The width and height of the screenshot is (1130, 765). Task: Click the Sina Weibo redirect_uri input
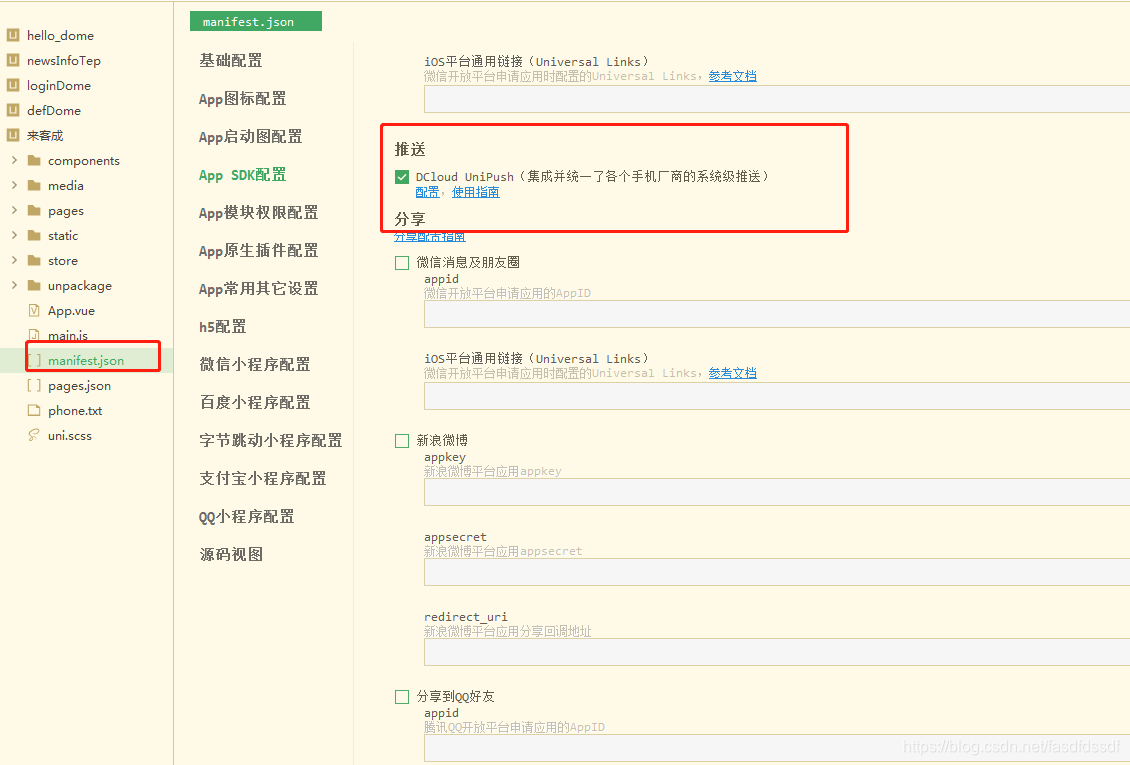pos(777,653)
